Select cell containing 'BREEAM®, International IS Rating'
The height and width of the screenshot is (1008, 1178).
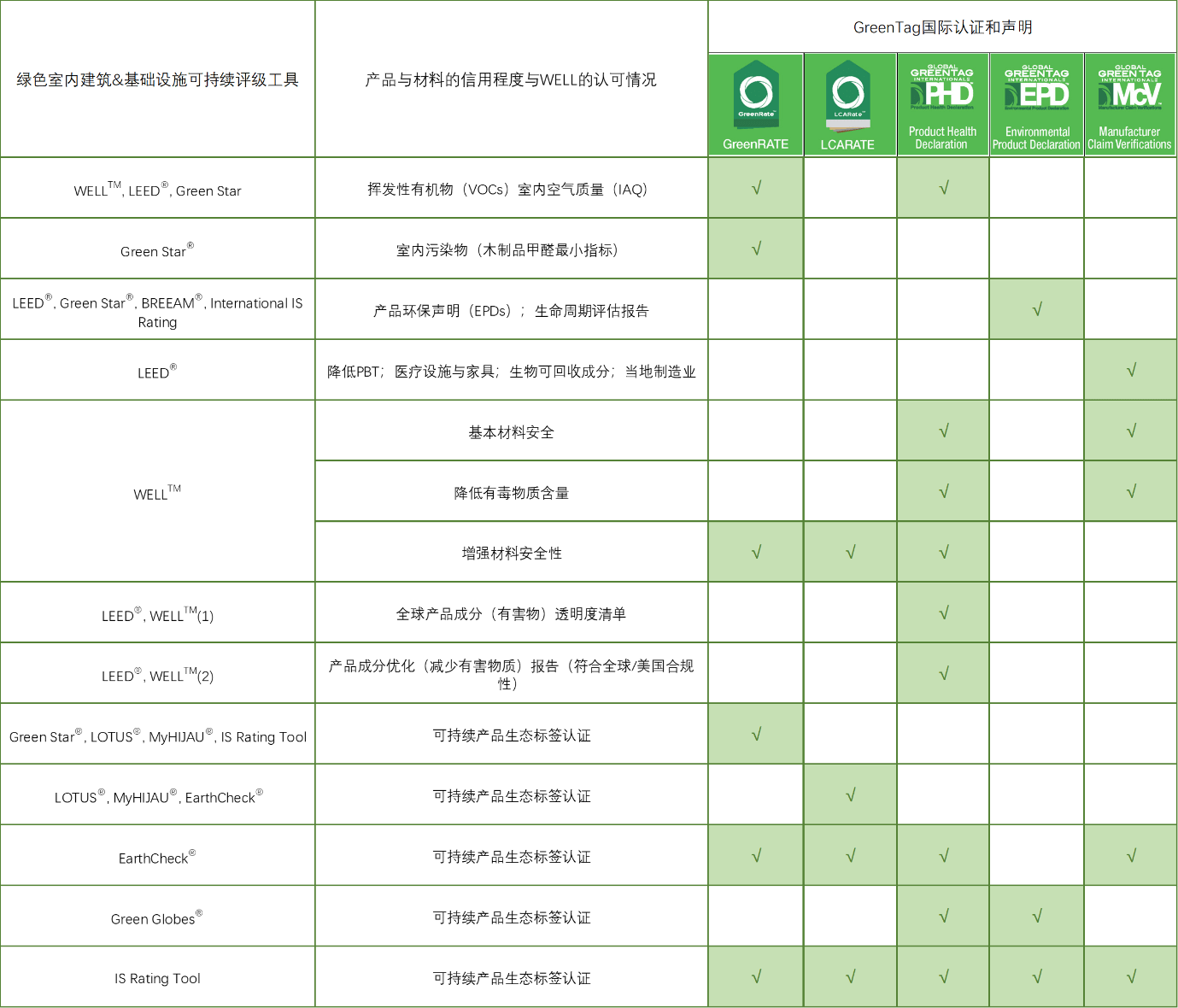(x=158, y=311)
